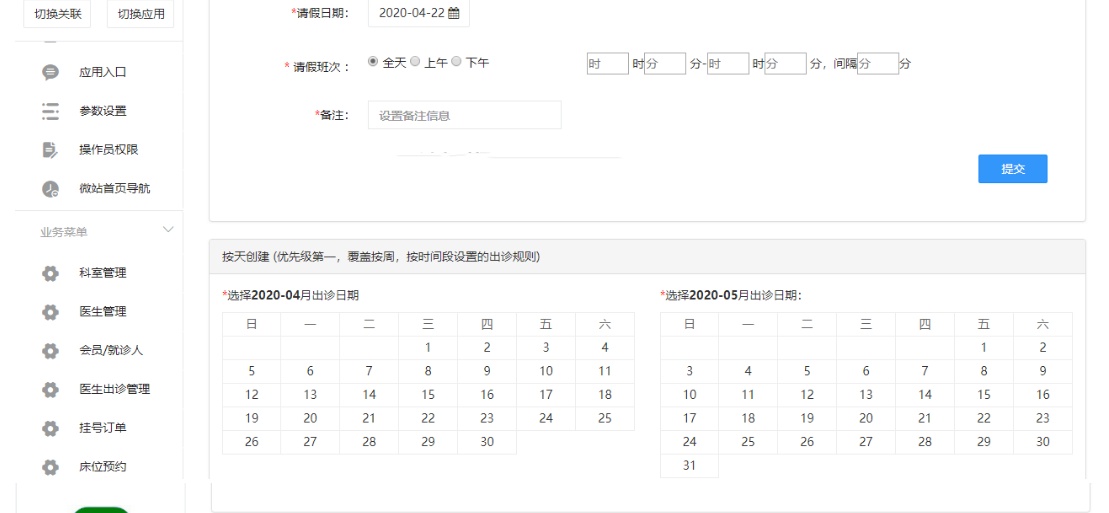Screen dimensions: 1109x513
Task: Select April 22 in the 2020-04 calendar
Action: pos(427,419)
